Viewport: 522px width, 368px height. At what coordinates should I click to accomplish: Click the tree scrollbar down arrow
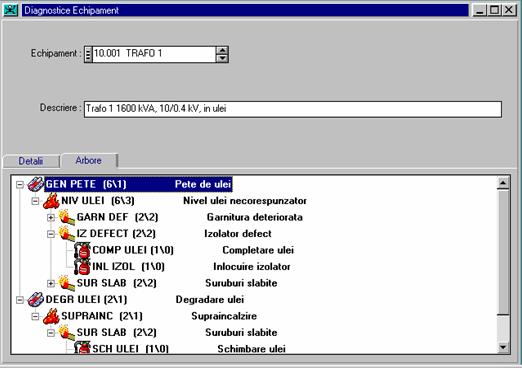pyautogui.click(x=503, y=348)
